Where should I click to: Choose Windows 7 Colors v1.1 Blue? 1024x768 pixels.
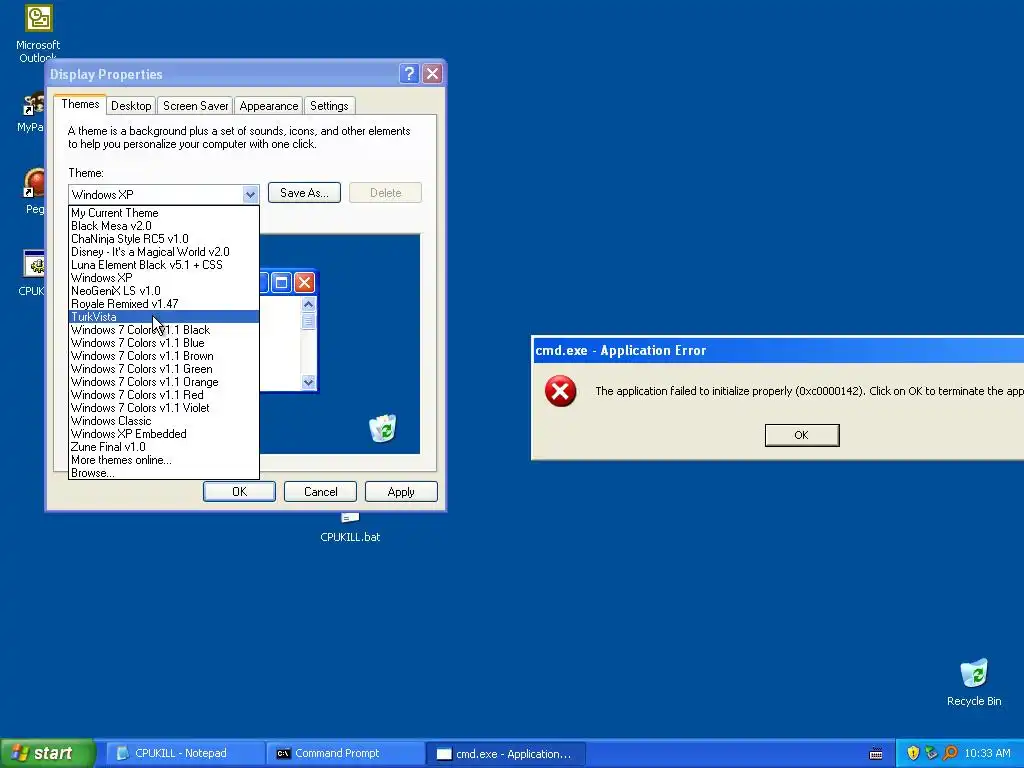click(x=164, y=343)
